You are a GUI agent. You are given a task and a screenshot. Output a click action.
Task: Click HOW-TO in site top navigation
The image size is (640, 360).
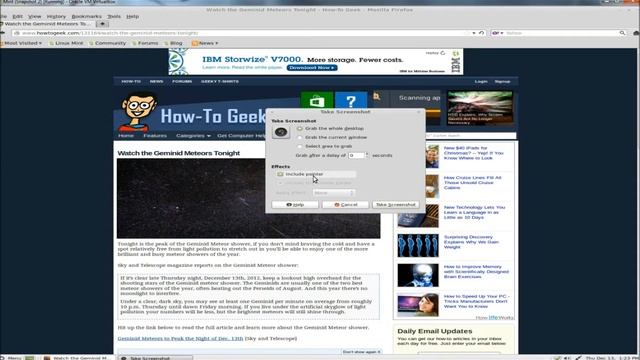131,81
